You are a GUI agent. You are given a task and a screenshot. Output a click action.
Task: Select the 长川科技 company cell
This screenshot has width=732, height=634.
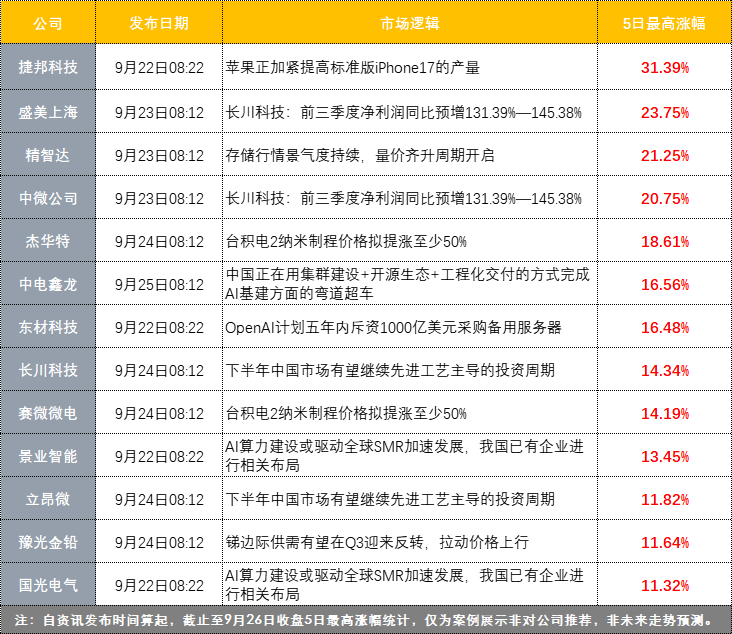[48, 370]
